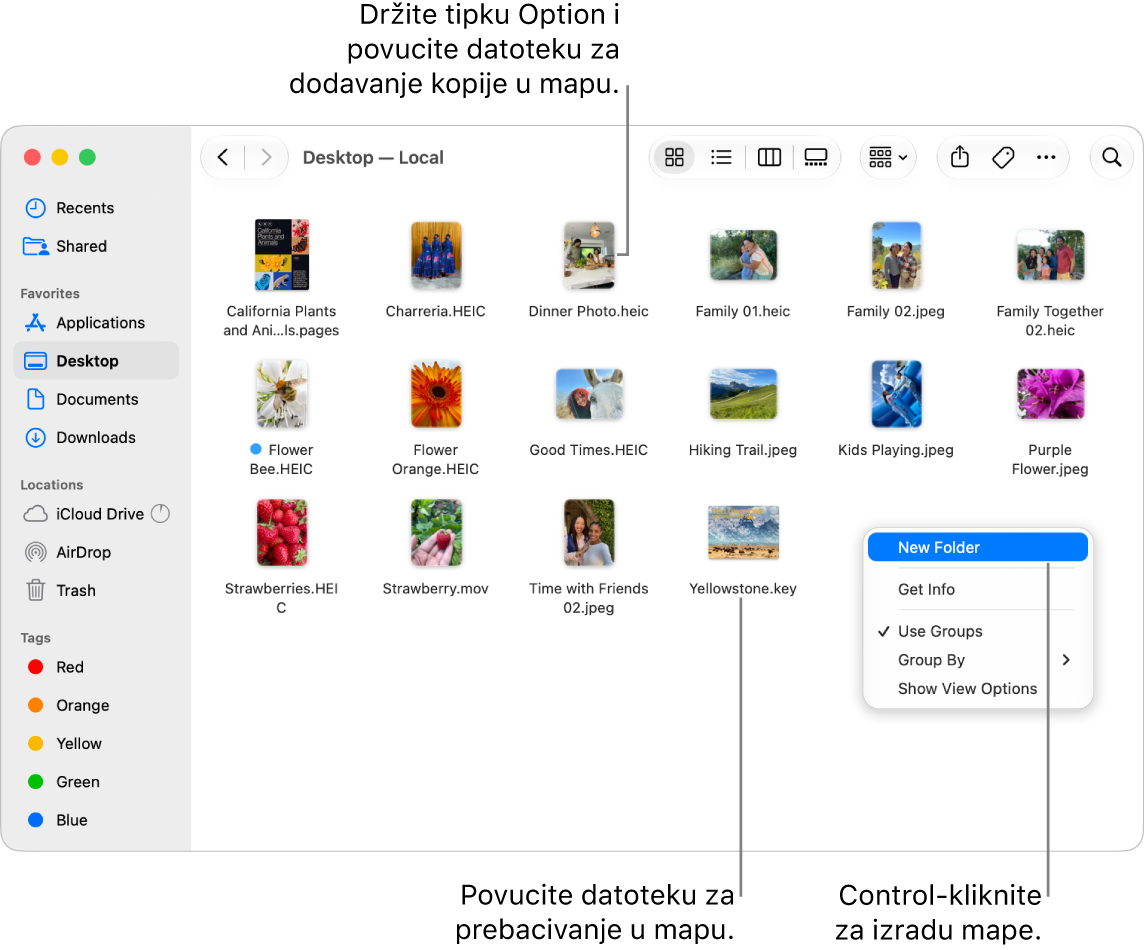Maximize the Finder window with green button
Image resolution: width=1144 pixels, height=950 pixels.
click(88, 157)
